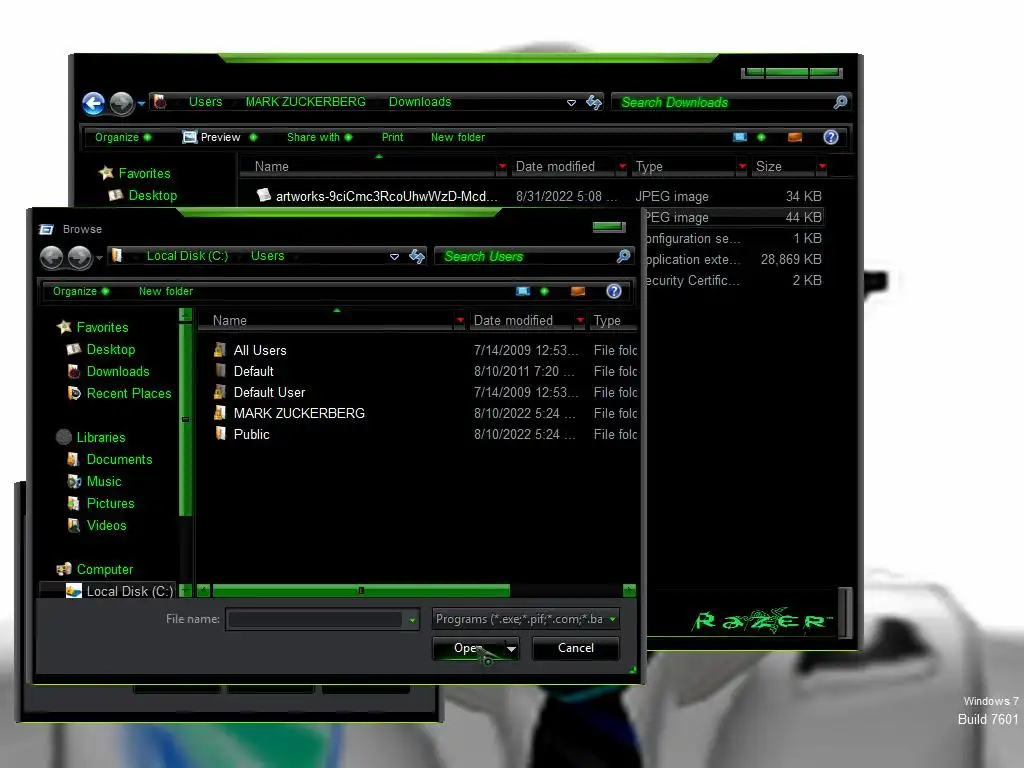Click Local Disk (C:) breadcrumb
1024x768 pixels.
pyautogui.click(x=187, y=256)
